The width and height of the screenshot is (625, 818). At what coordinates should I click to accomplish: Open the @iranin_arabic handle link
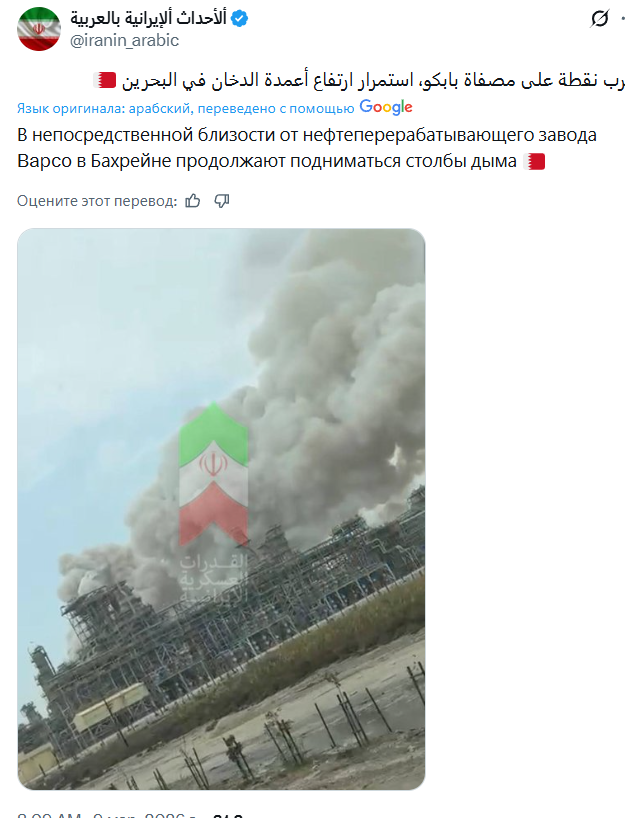click(124, 41)
